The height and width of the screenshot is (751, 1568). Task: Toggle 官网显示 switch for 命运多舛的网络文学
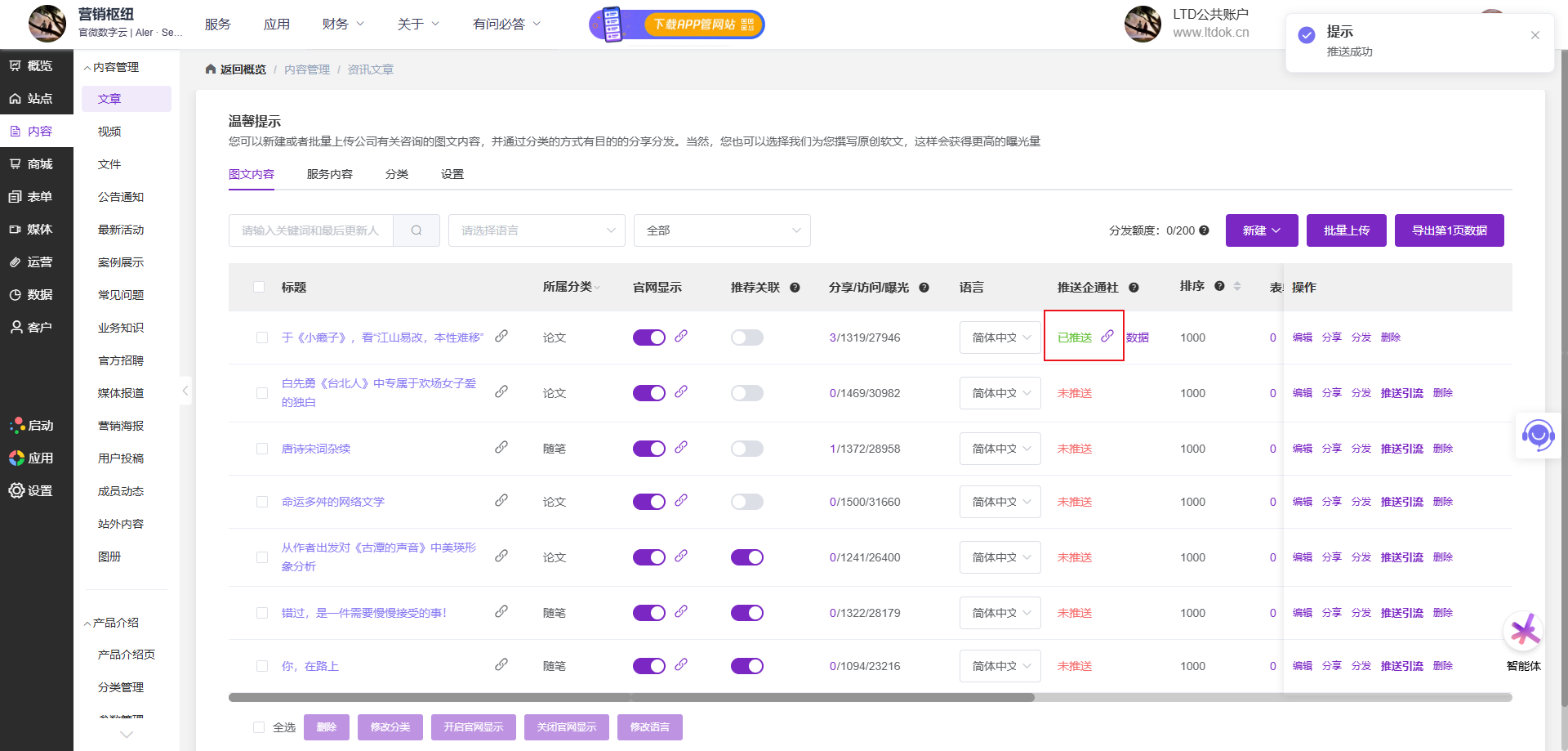point(649,502)
